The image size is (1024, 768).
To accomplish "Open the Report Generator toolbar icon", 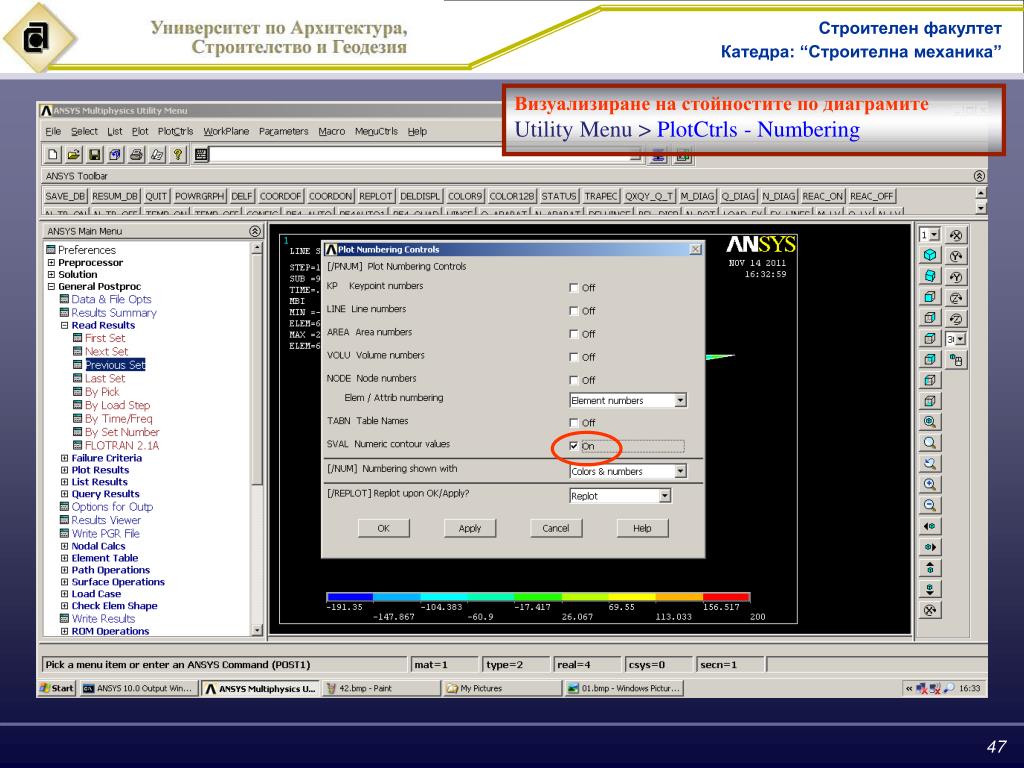I will click(x=157, y=154).
